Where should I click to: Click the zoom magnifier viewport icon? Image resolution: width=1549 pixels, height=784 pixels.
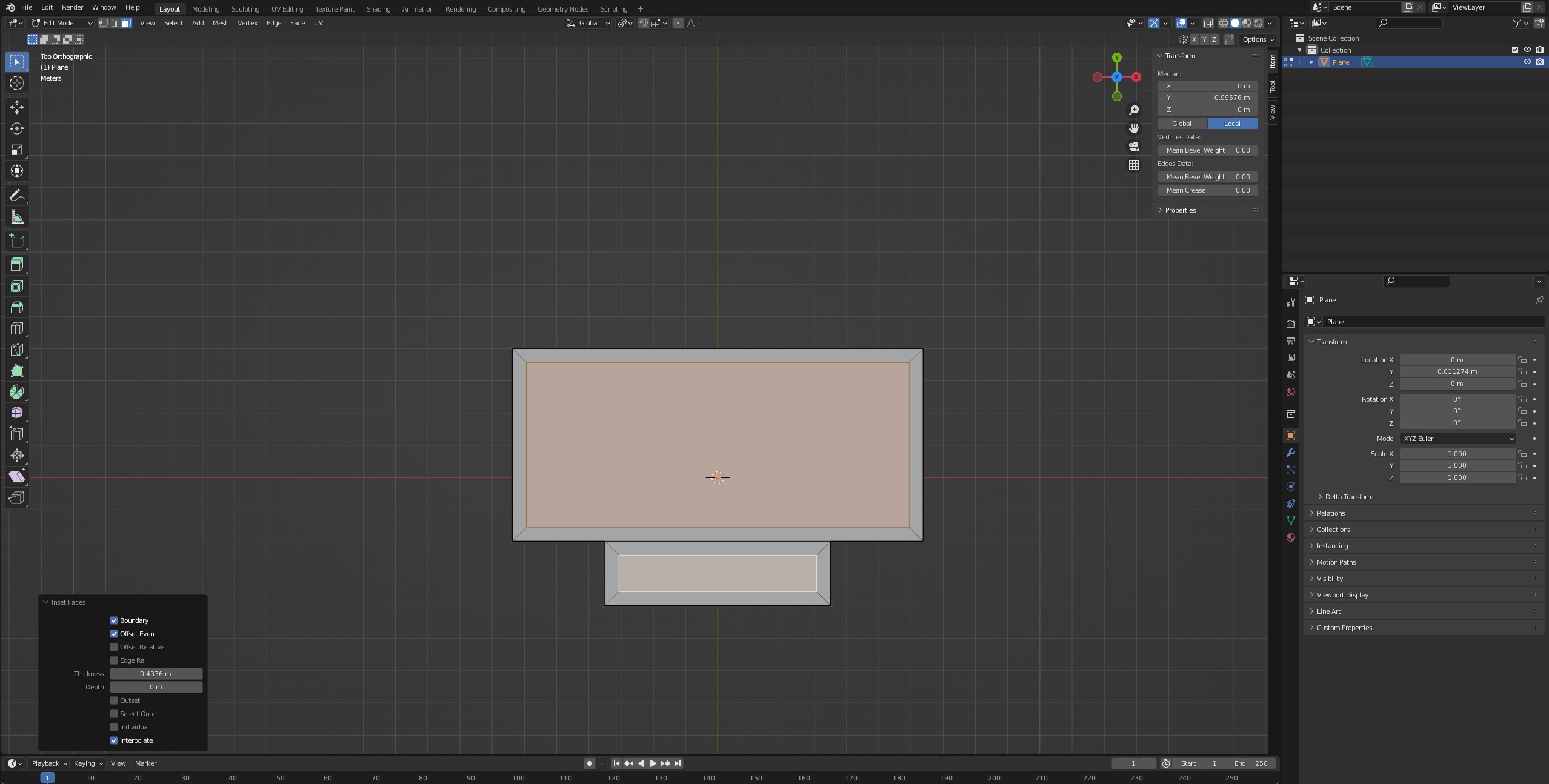pos(1134,110)
